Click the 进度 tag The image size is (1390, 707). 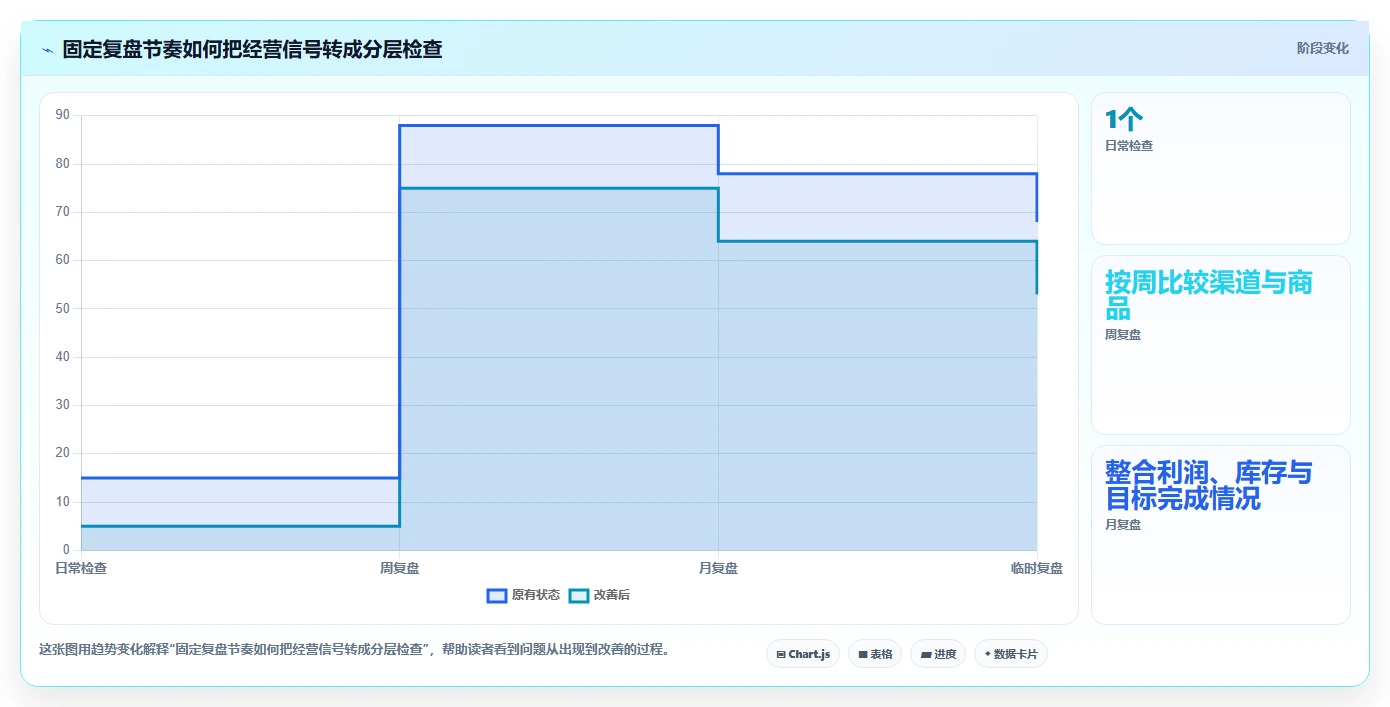pyautogui.click(x=938, y=654)
